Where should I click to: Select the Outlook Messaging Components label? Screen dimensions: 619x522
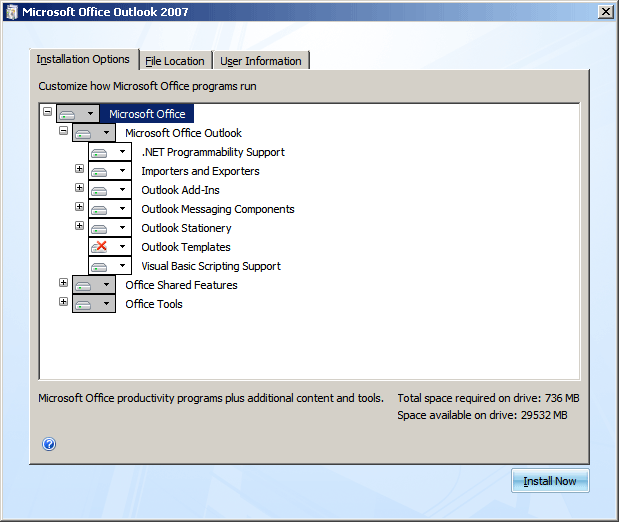tap(218, 209)
